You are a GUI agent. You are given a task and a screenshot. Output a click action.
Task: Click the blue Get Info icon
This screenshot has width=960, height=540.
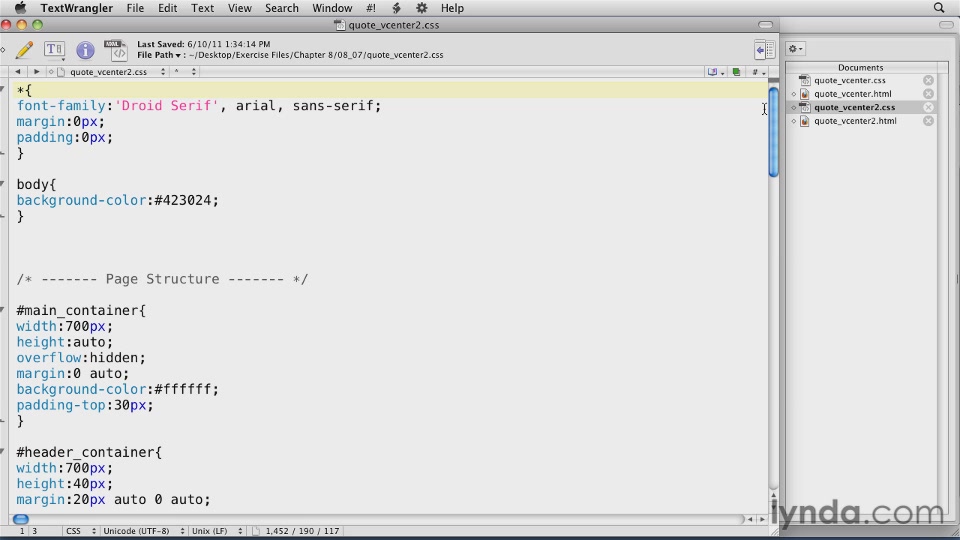[x=85, y=50]
